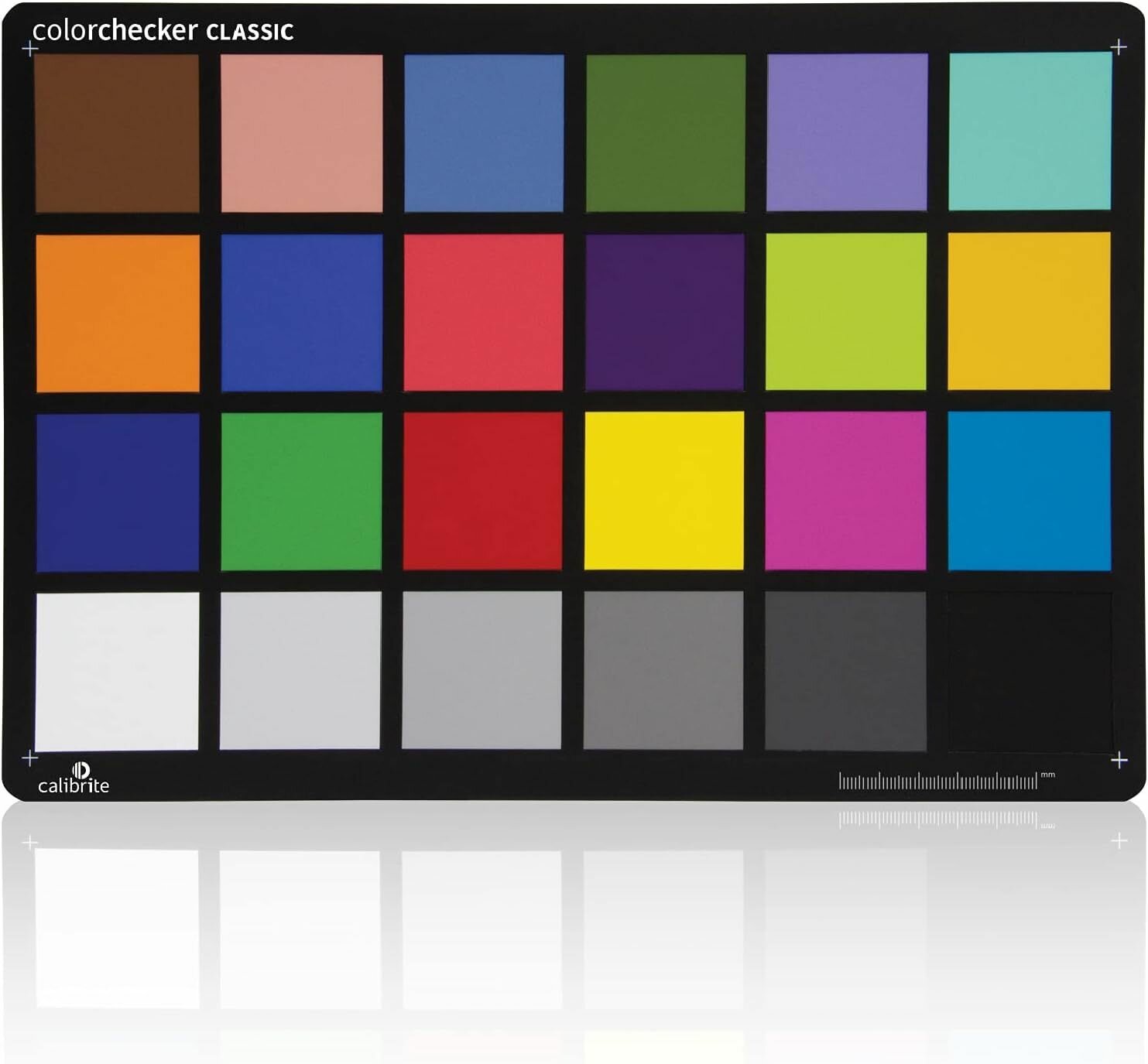1148x1064 pixels.
Task: Click the turquoise bluish-green patch
Action: [1030, 132]
